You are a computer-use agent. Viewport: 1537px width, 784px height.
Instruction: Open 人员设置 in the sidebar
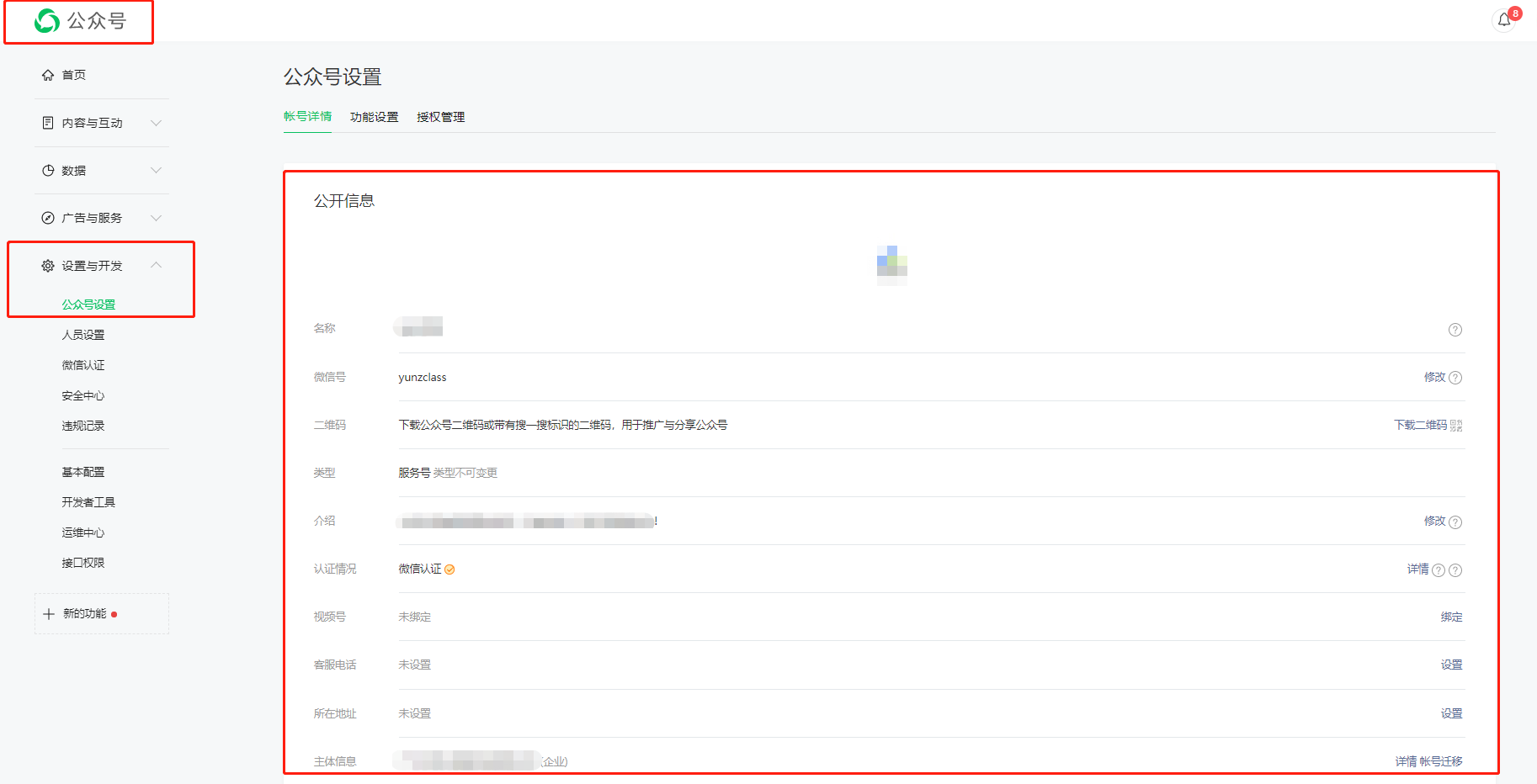point(83,335)
